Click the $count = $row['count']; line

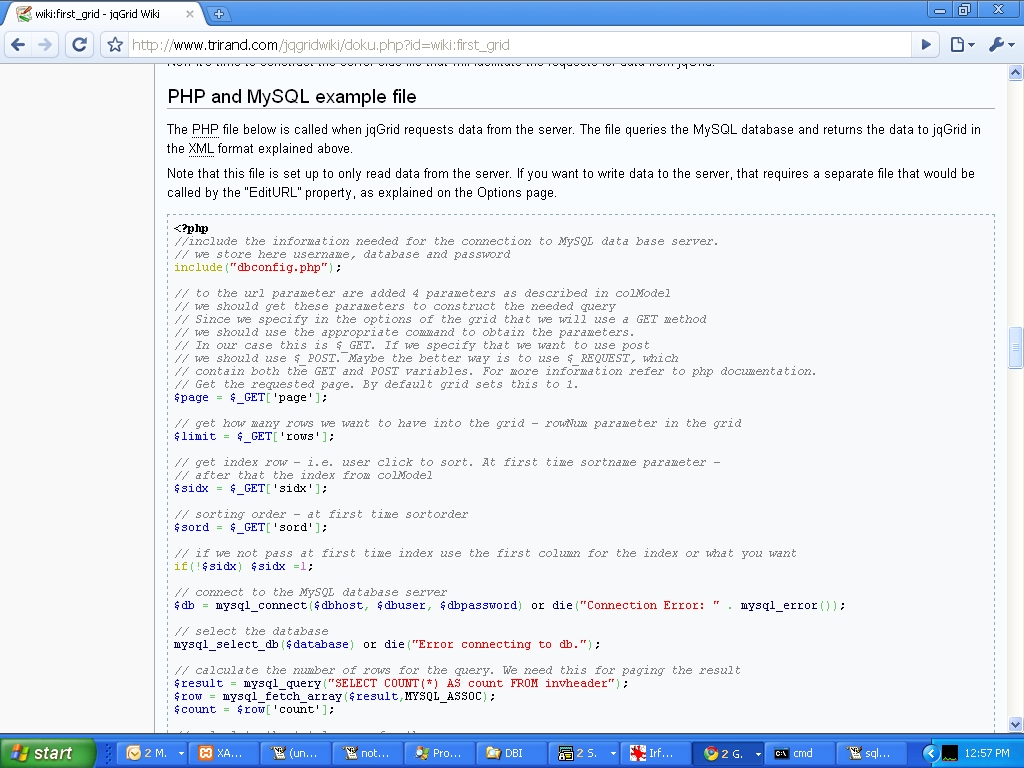pos(254,709)
